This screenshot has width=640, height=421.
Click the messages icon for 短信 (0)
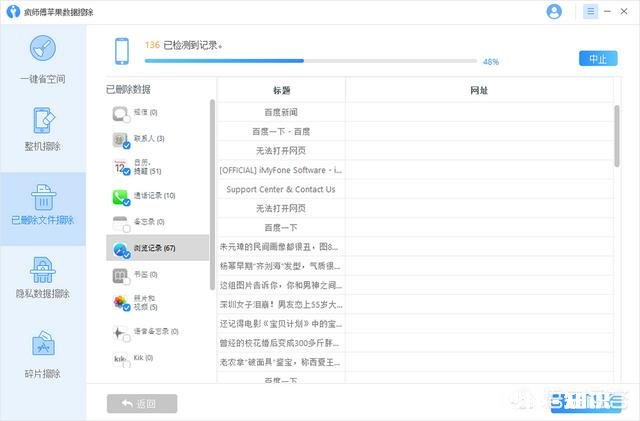(120, 114)
